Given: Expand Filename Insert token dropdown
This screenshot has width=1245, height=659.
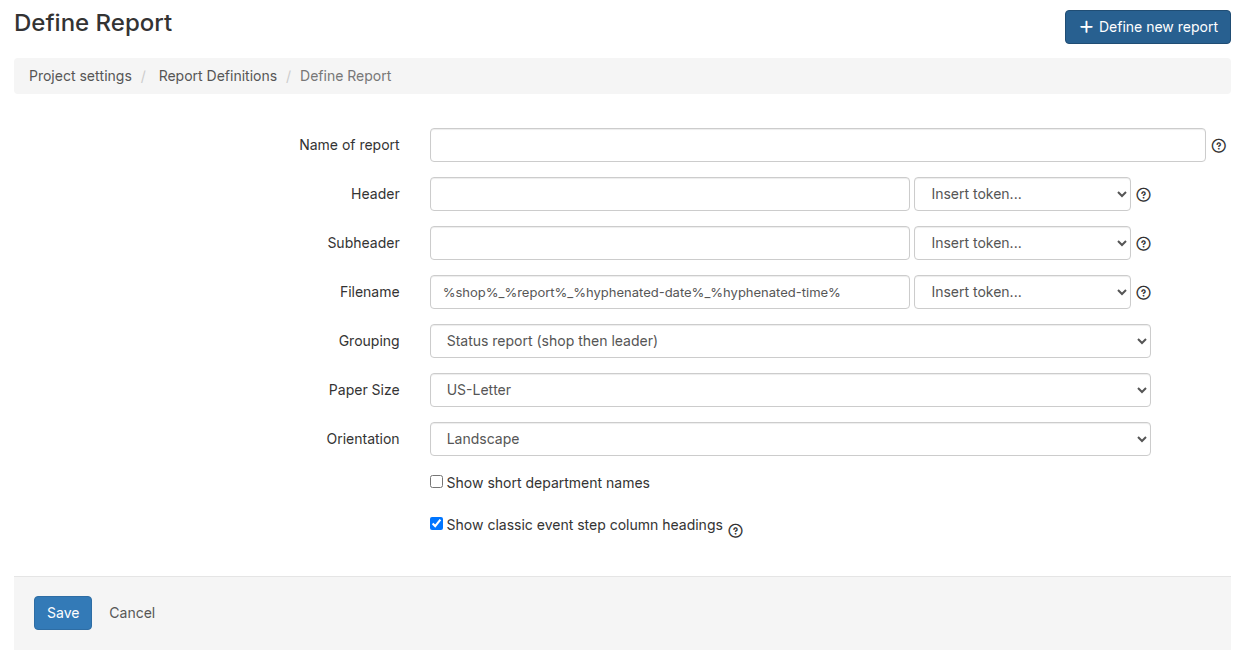Looking at the screenshot, I should pyautogui.click(x=1022, y=292).
